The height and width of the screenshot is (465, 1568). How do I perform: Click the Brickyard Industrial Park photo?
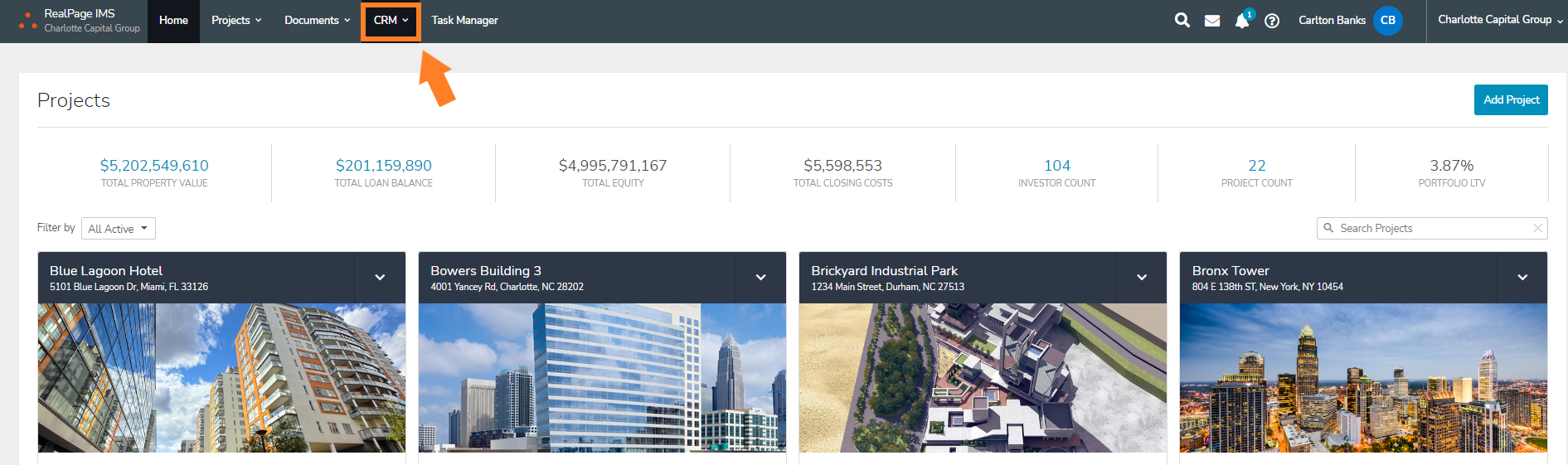983,378
